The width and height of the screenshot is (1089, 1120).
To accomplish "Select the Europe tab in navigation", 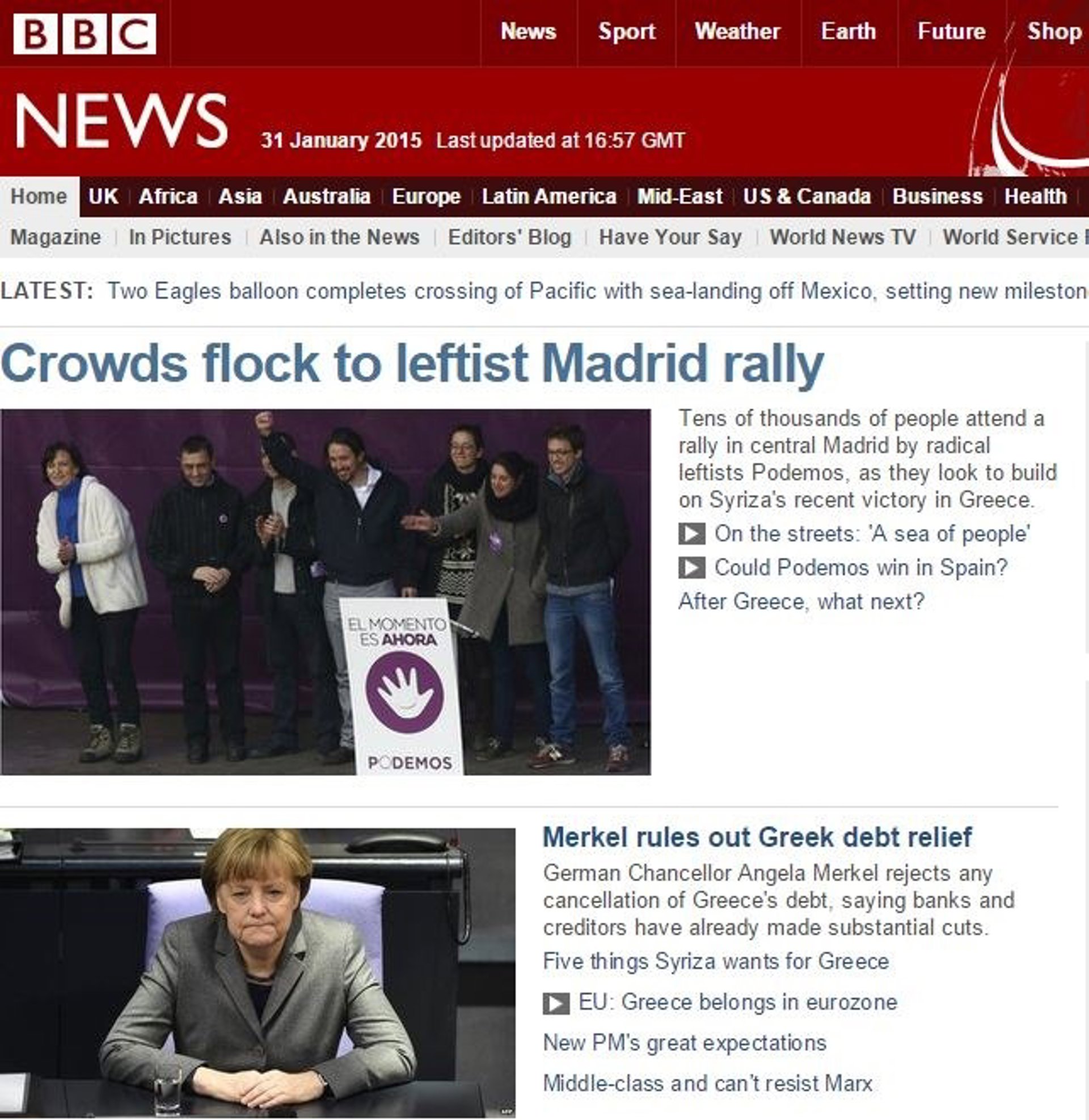I will coord(426,197).
